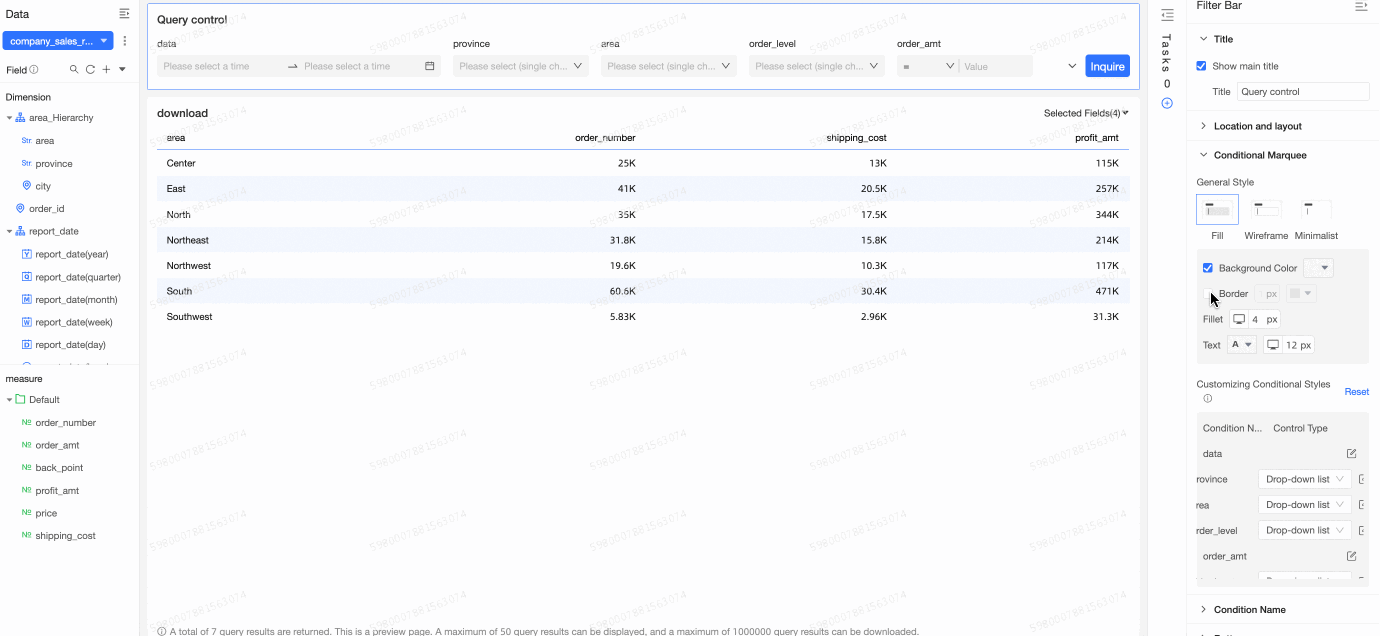Click the start time date field
1380x636 pixels.
click(x=220, y=66)
